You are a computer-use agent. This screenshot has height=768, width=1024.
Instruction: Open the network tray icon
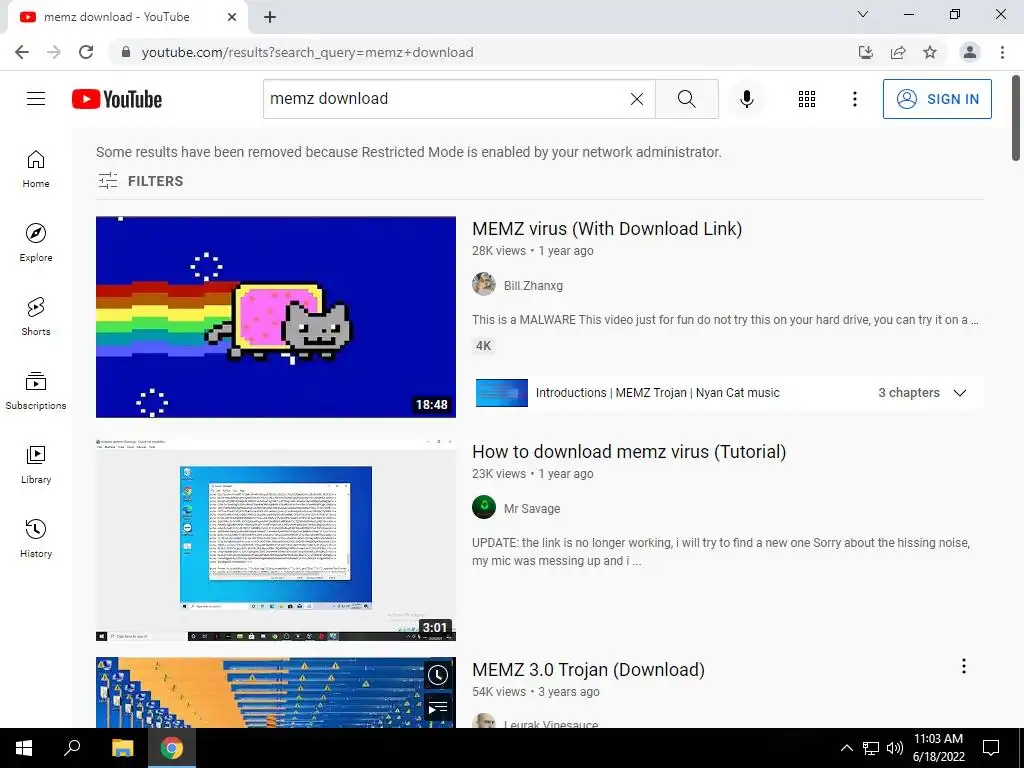pyautogui.click(x=871, y=748)
